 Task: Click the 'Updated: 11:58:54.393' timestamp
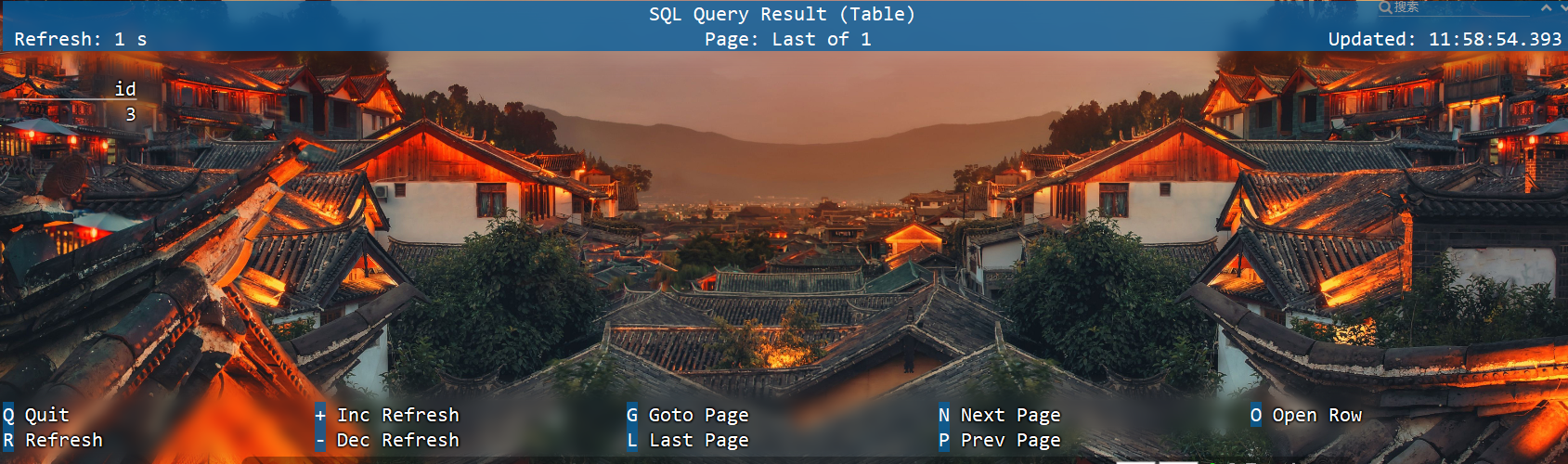[1445, 39]
